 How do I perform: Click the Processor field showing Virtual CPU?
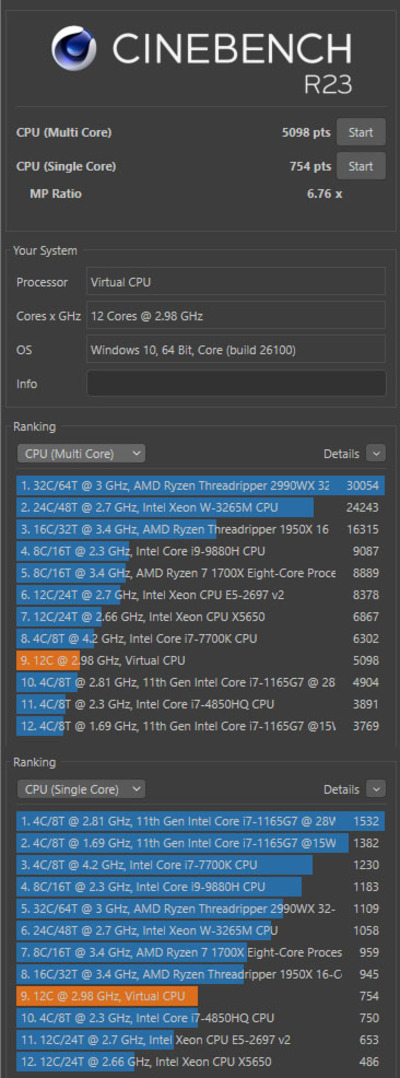point(236,281)
